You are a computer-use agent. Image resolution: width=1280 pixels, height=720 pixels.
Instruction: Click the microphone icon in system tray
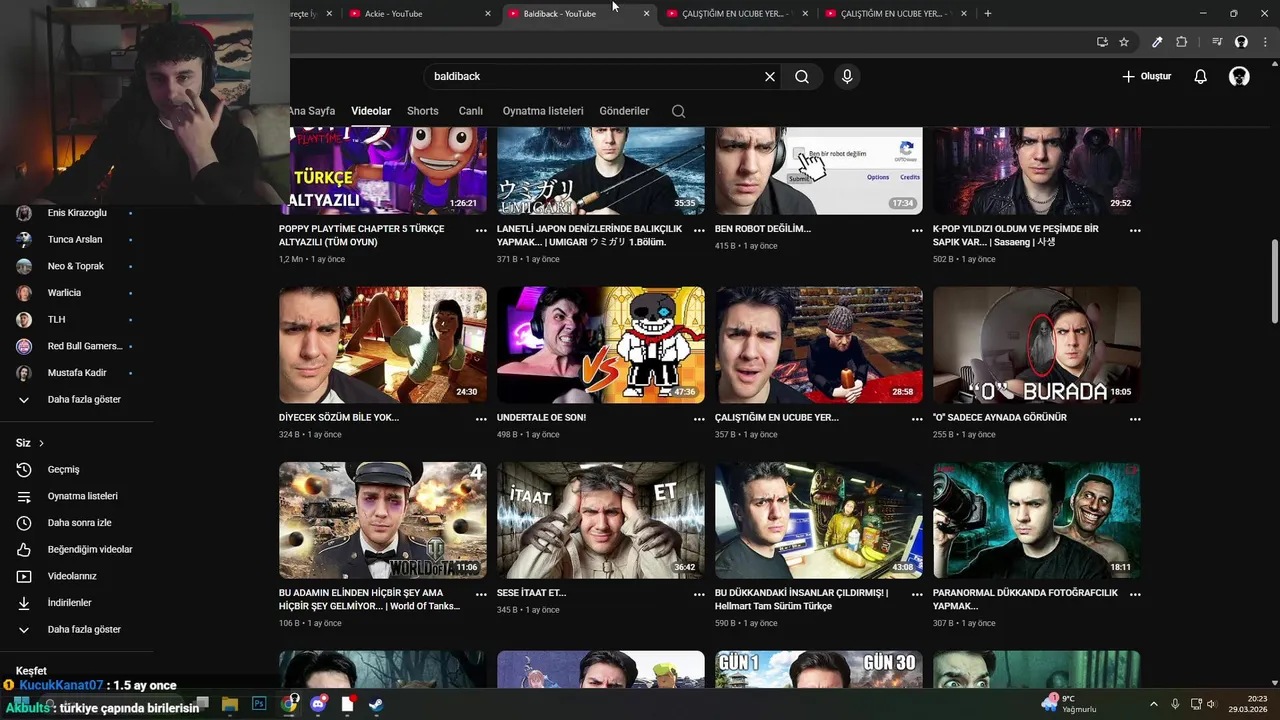tap(1175, 704)
